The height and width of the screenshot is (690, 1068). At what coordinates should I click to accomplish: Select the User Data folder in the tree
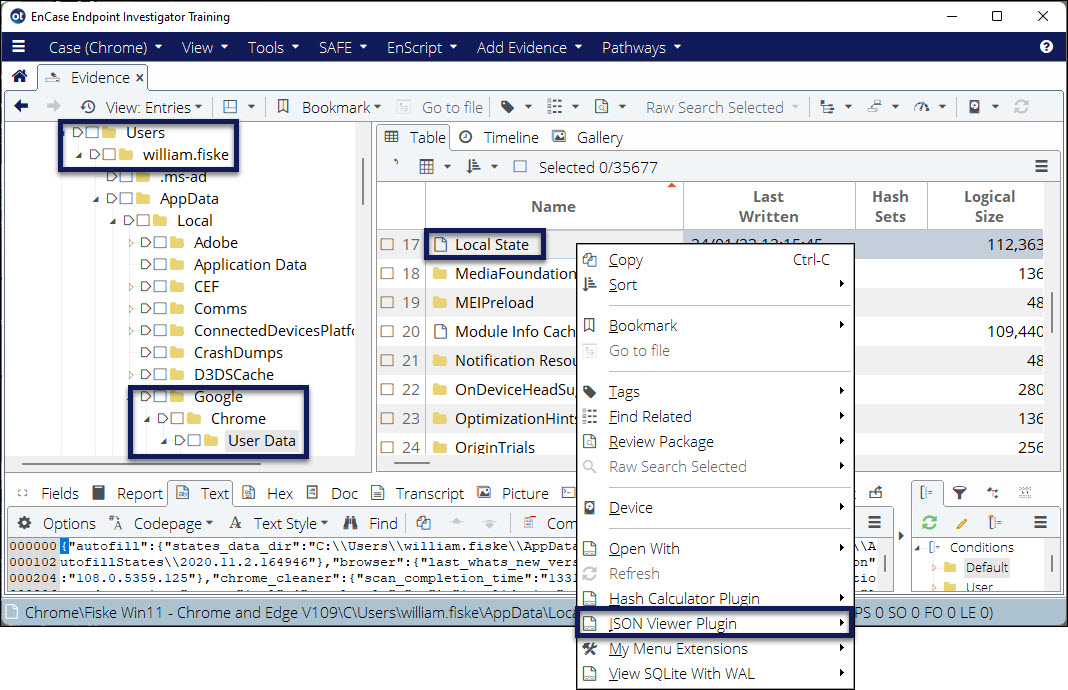[x=262, y=441]
